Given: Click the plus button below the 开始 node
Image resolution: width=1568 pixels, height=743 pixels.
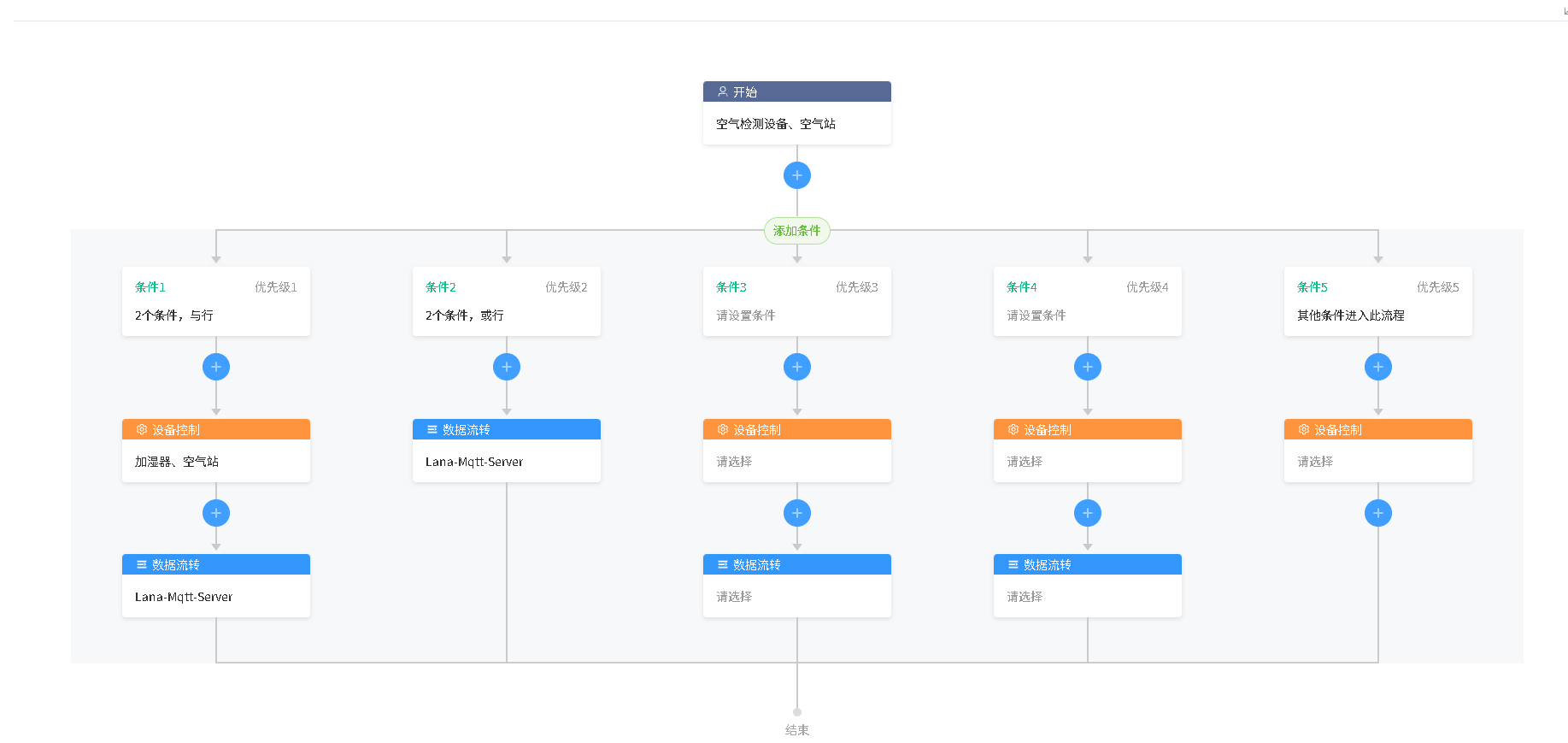Looking at the screenshot, I should pyautogui.click(x=796, y=175).
